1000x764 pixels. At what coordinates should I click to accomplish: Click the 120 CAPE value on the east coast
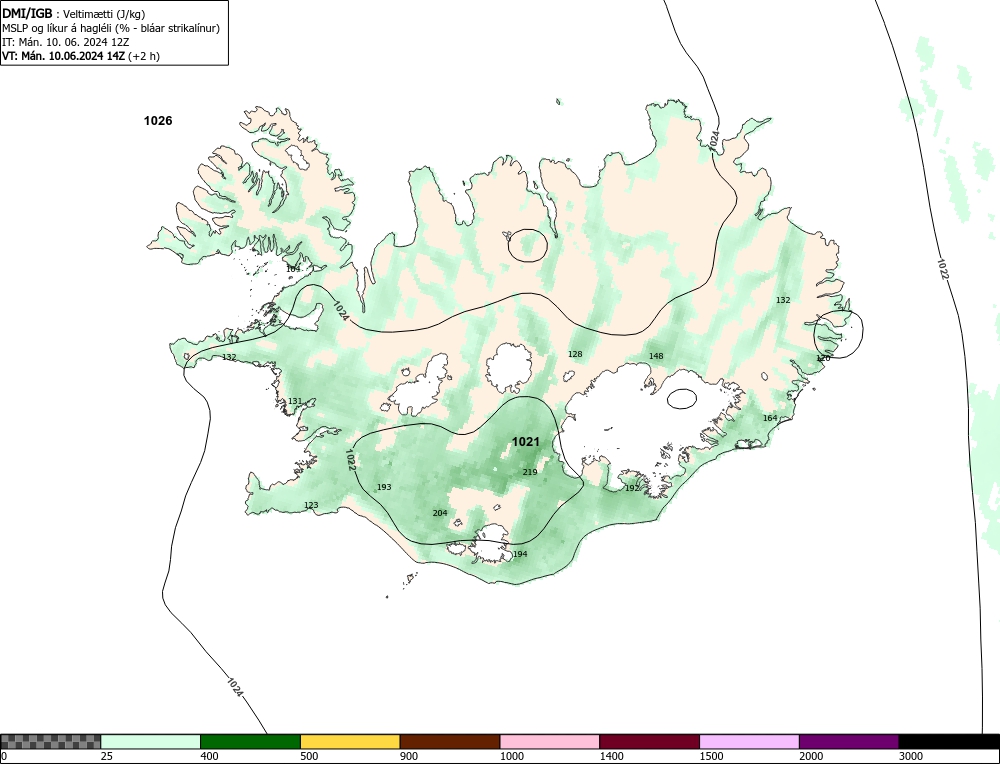823,358
